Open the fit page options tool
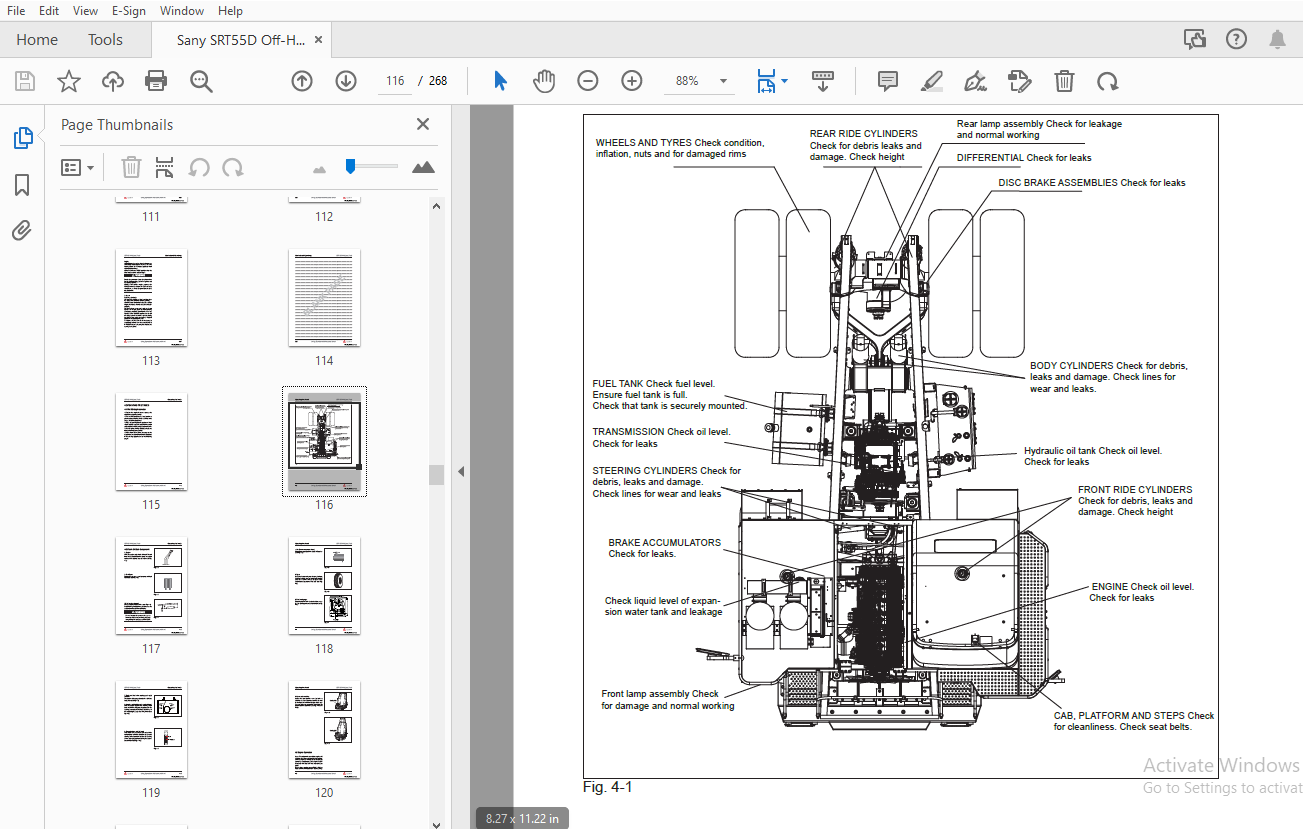Viewport: 1303px width, 829px height. point(772,81)
